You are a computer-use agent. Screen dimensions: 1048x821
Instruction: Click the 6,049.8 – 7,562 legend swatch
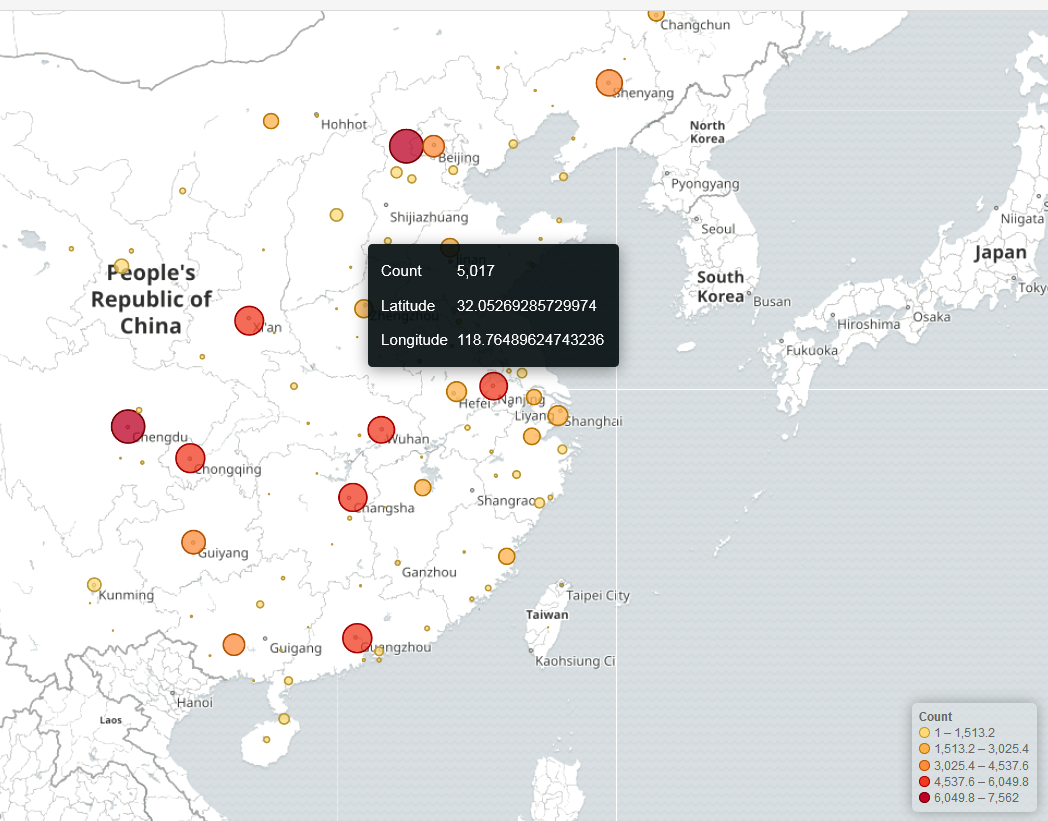pyautogui.click(x=925, y=797)
